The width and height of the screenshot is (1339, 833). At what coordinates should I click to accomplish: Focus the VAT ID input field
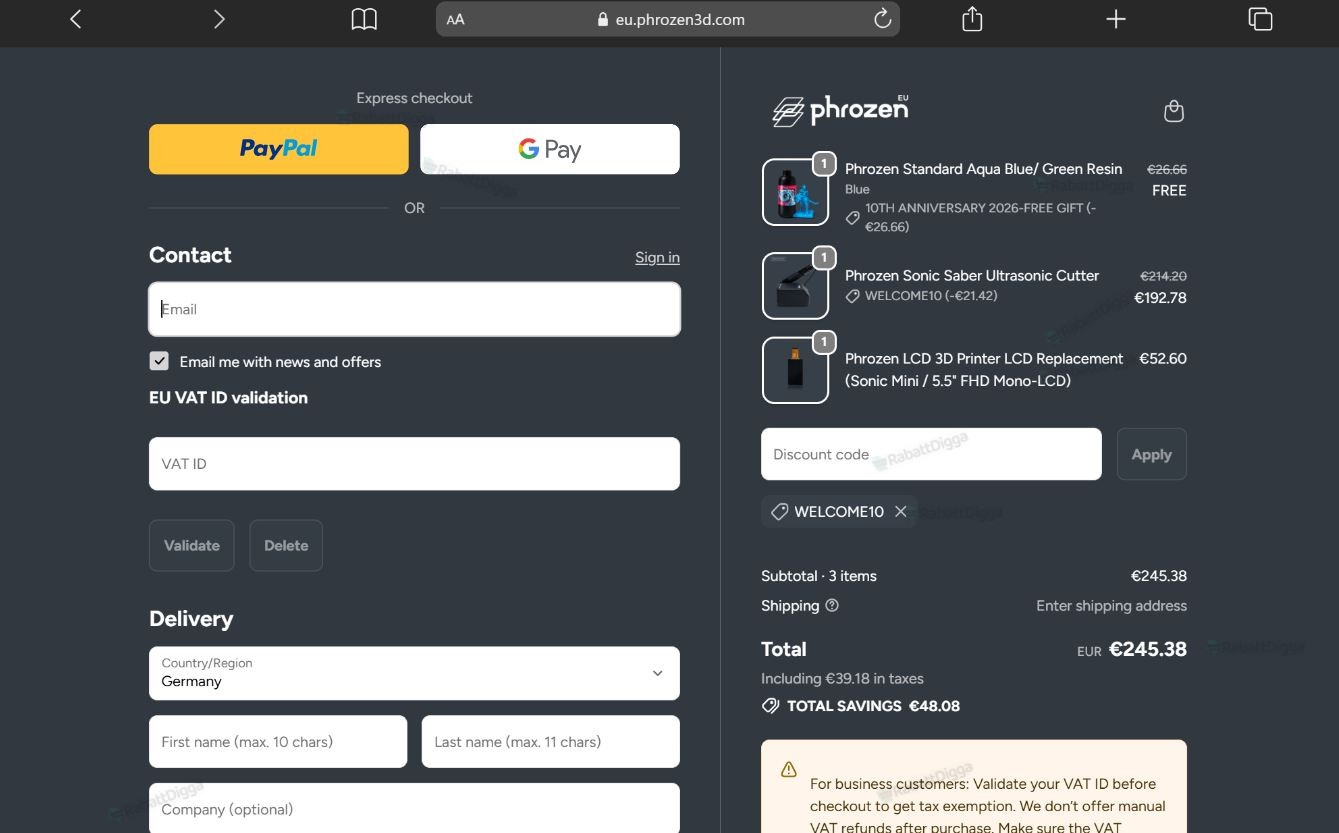(x=414, y=463)
